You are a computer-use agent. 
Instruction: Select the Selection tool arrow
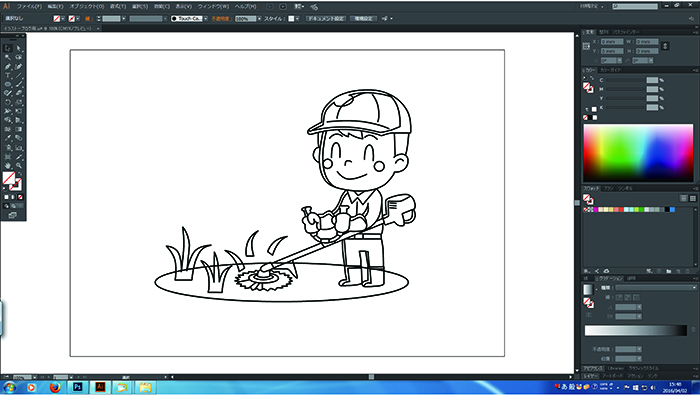8,48
